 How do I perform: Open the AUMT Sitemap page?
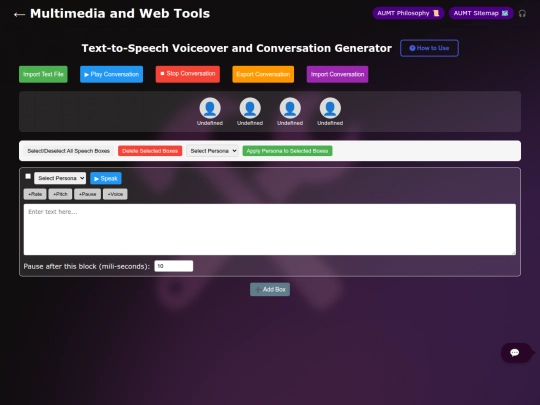click(481, 13)
